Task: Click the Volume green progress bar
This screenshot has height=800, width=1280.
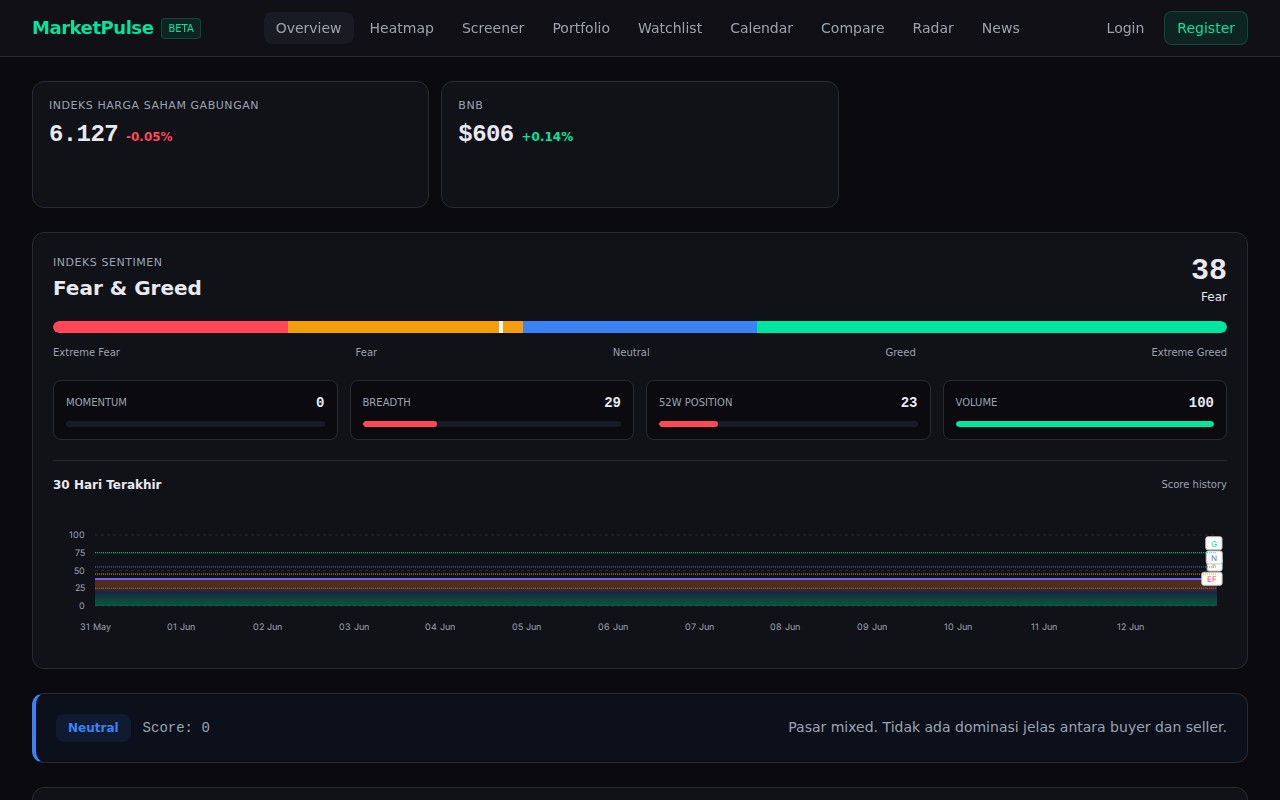Action: pos(1085,424)
